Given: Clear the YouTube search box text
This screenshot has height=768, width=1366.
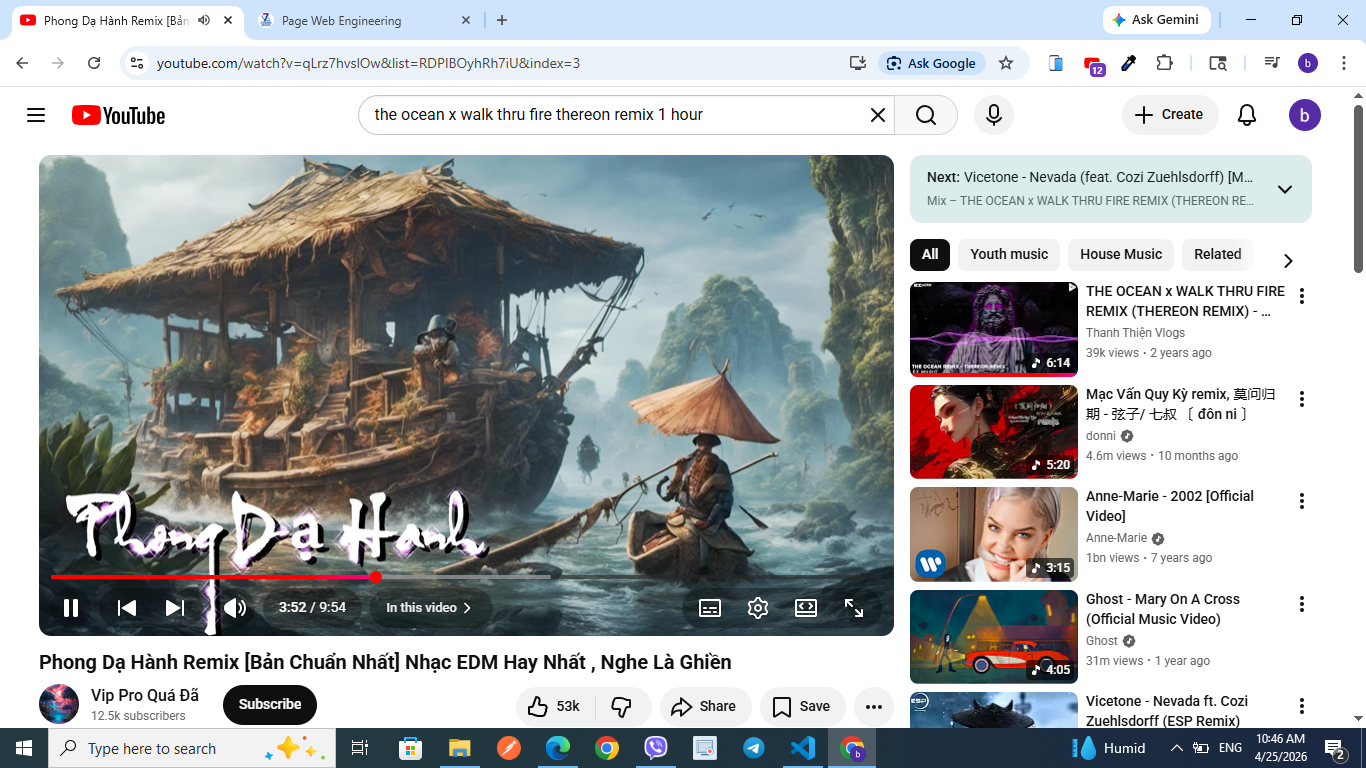Looking at the screenshot, I should pyautogui.click(x=877, y=115).
